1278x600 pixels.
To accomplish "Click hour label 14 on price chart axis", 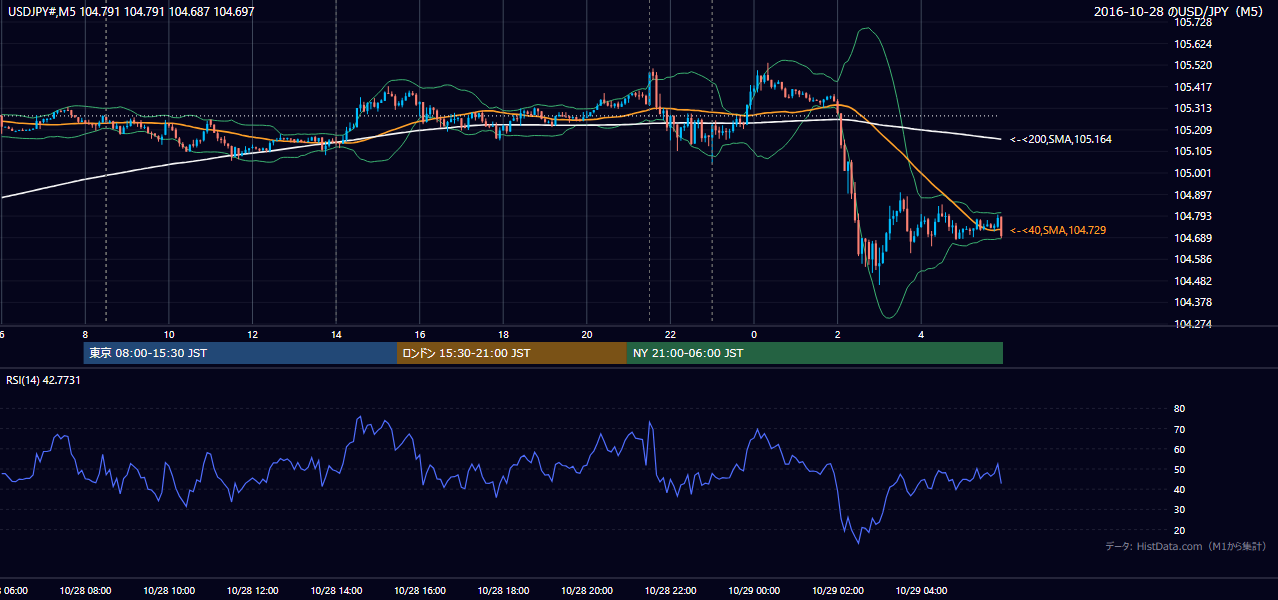I will [x=336, y=334].
